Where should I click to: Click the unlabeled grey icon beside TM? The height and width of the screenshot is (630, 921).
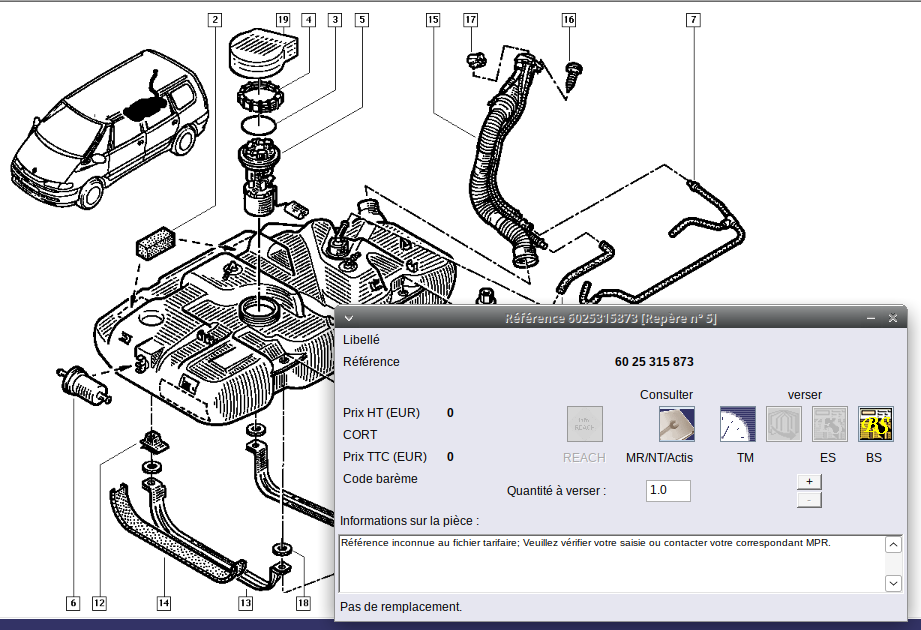784,424
